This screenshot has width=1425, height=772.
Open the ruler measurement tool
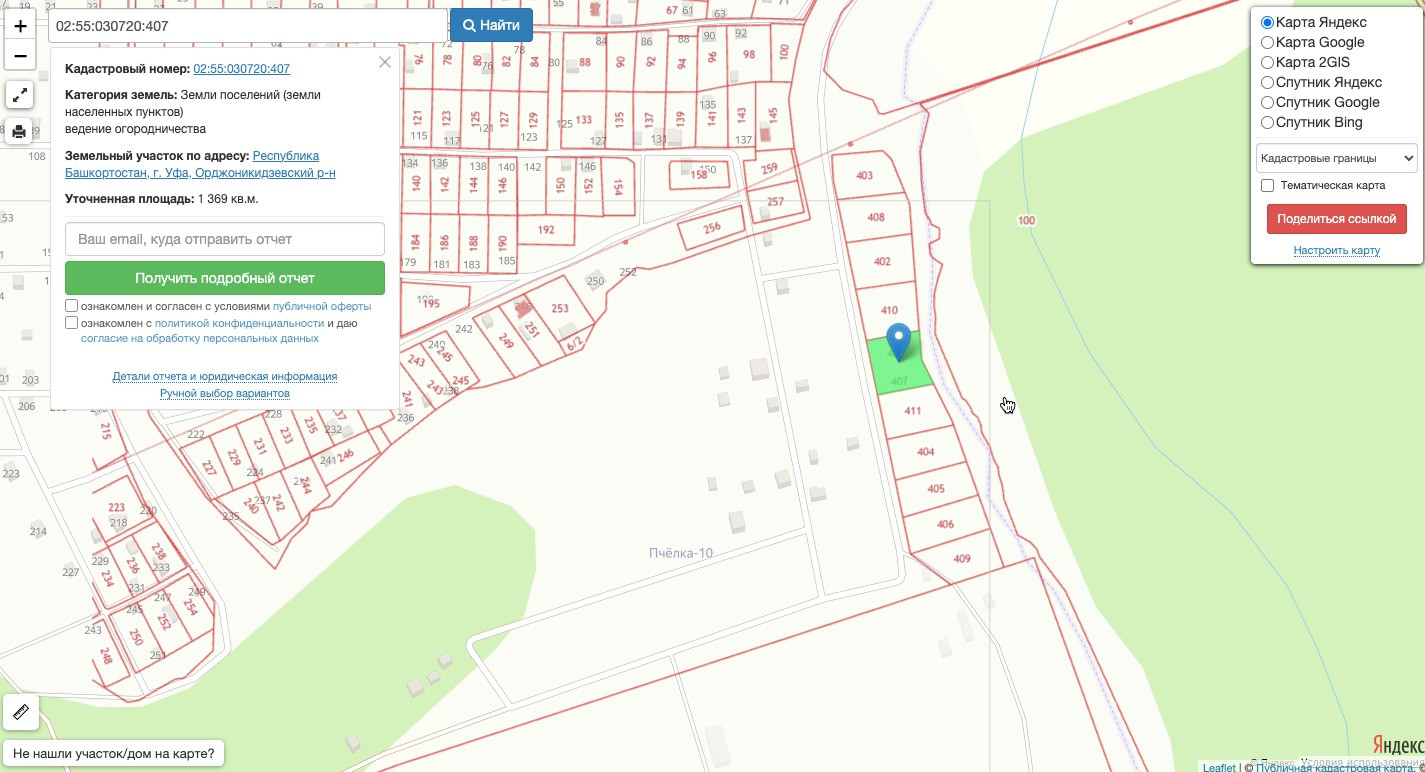click(21, 713)
